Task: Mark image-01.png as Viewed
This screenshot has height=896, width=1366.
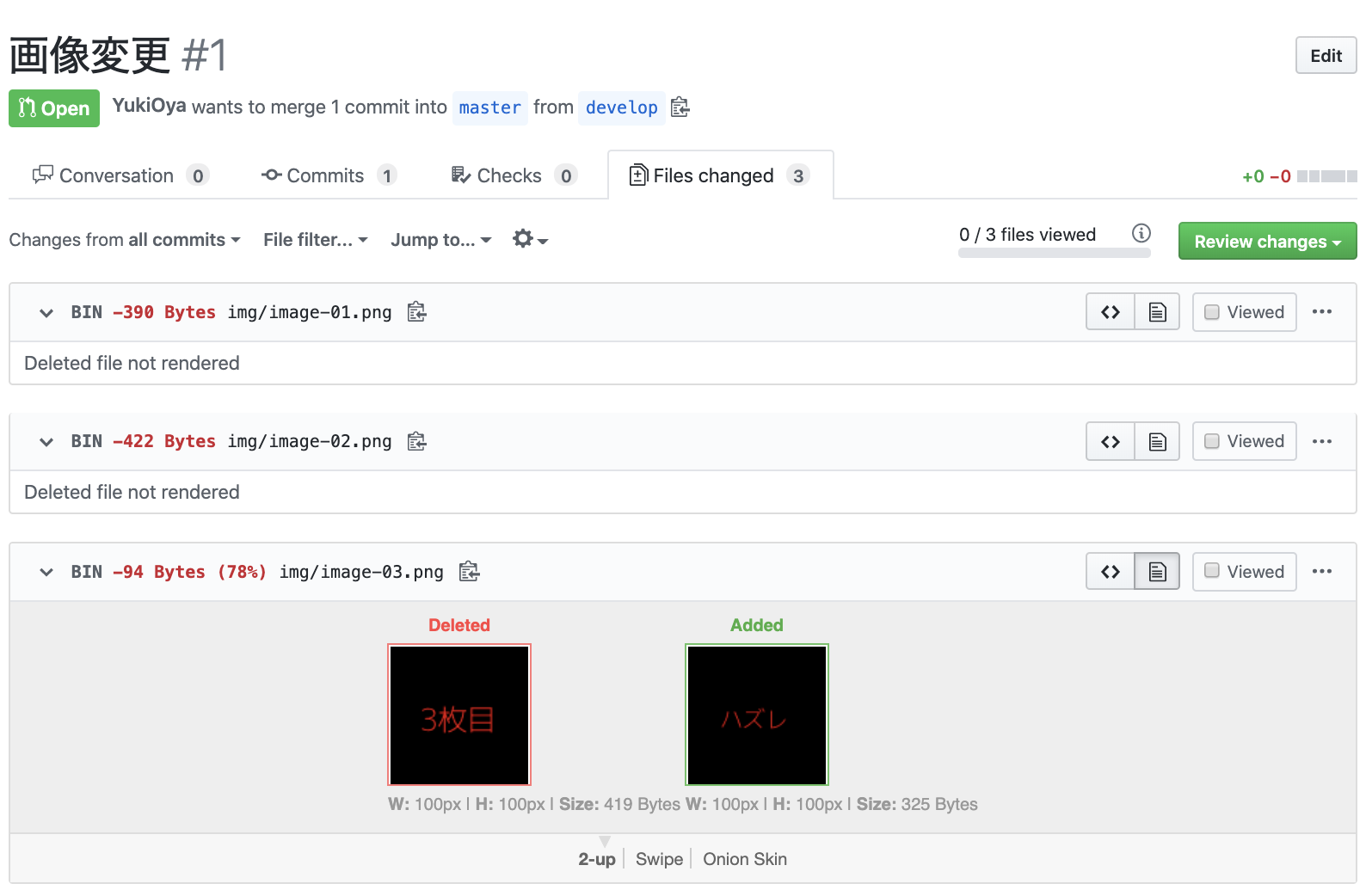Action: [1245, 312]
